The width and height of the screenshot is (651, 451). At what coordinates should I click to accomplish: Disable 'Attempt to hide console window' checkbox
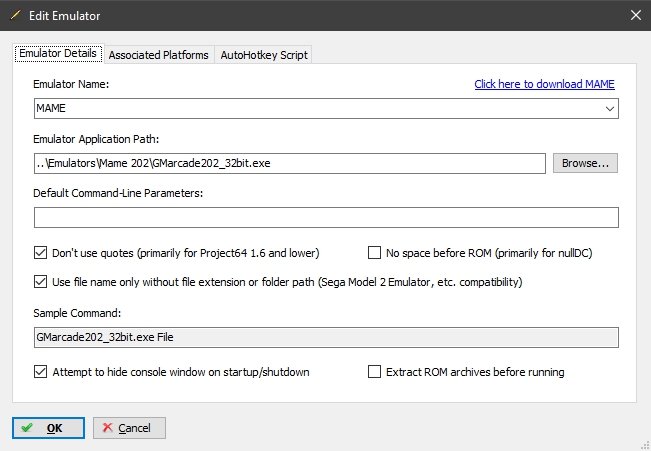(x=40, y=371)
